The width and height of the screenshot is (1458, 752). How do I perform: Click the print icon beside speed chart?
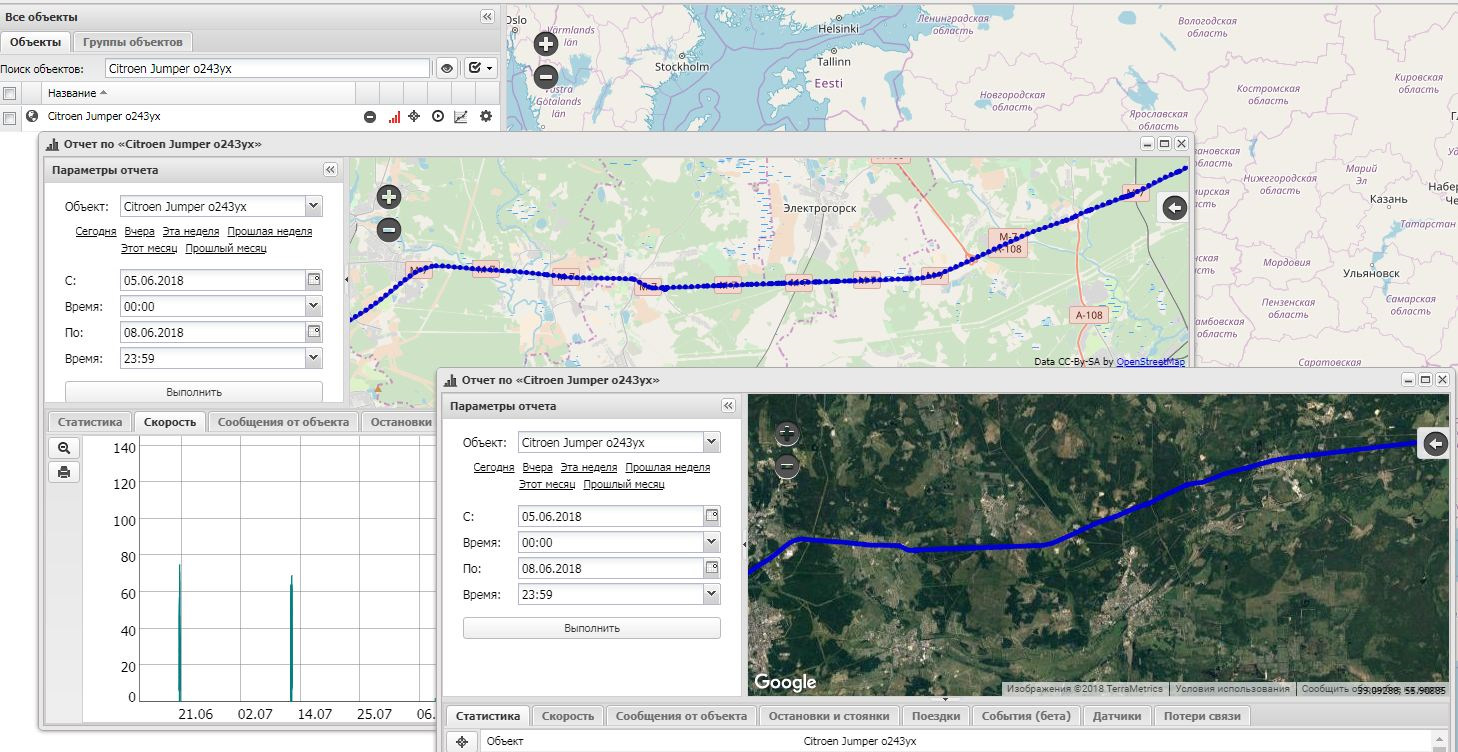[x=64, y=472]
